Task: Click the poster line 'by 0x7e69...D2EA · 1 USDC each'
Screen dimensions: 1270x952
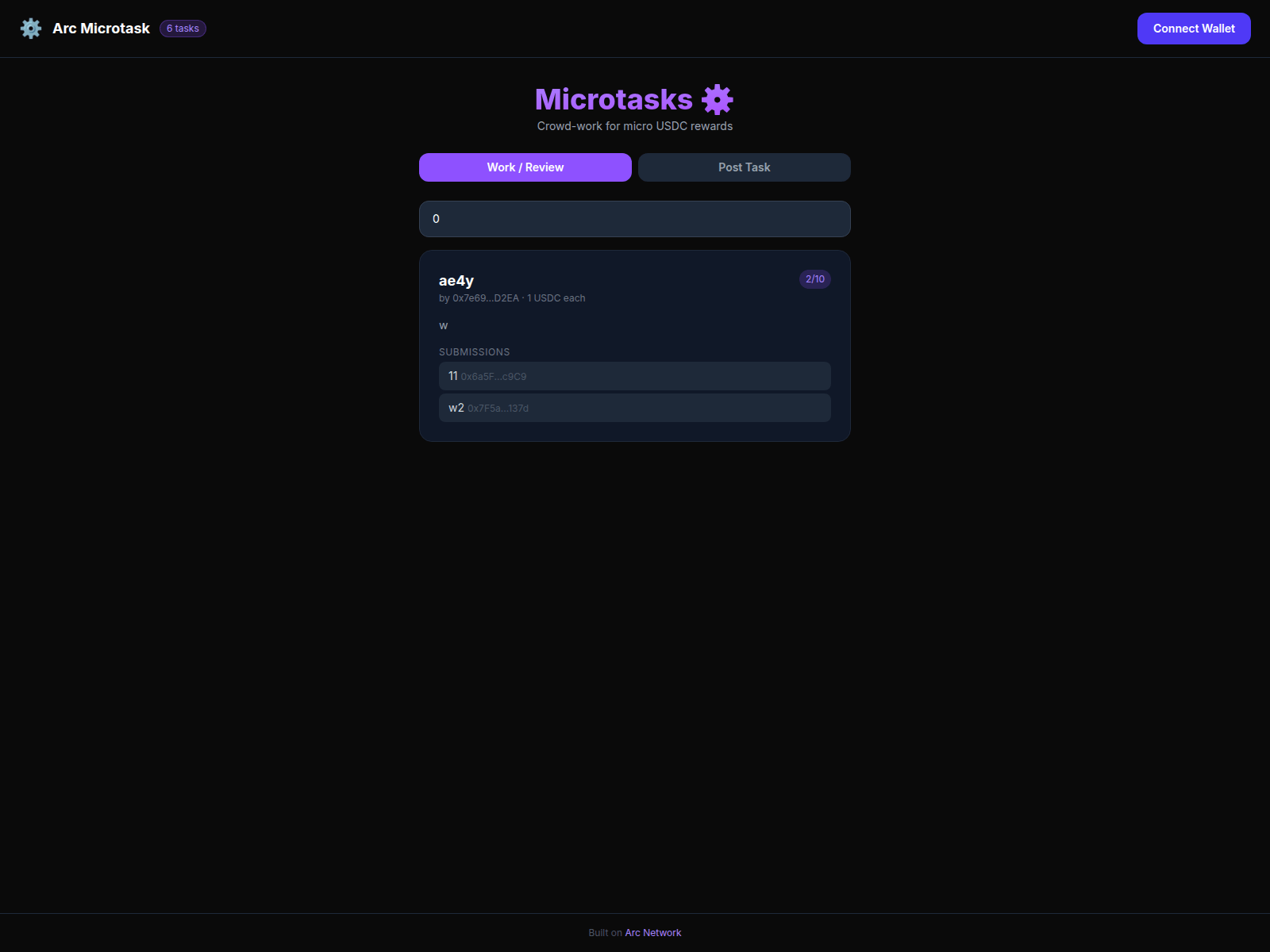Action: pyautogui.click(x=512, y=298)
